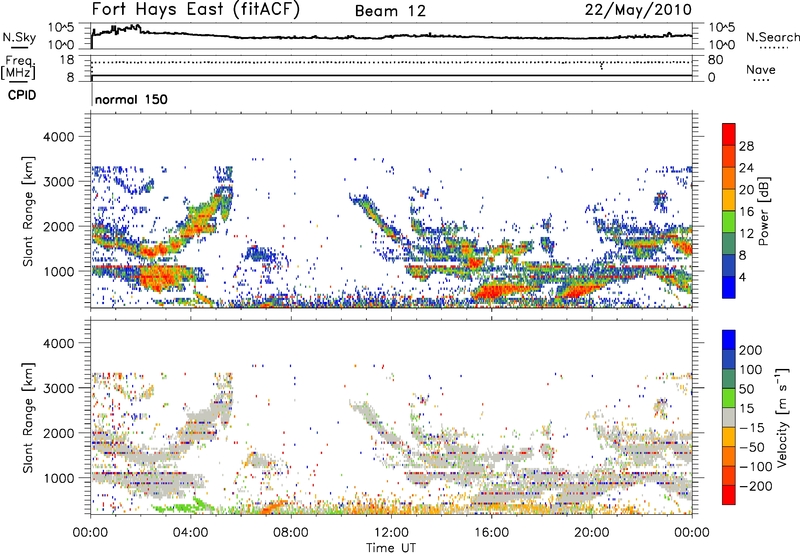Click the '80' Nave axis value

715,60
